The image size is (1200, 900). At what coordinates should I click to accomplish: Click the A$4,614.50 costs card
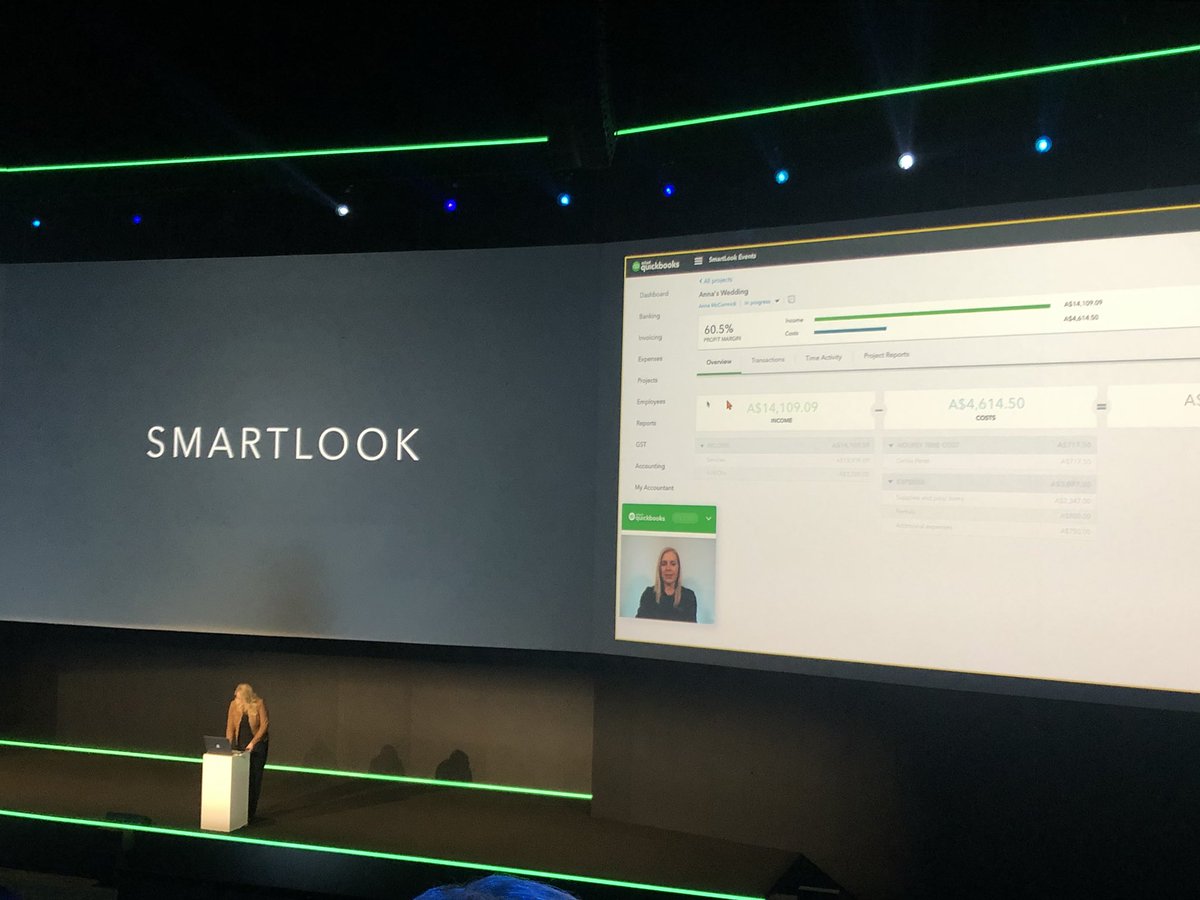[x=990, y=408]
